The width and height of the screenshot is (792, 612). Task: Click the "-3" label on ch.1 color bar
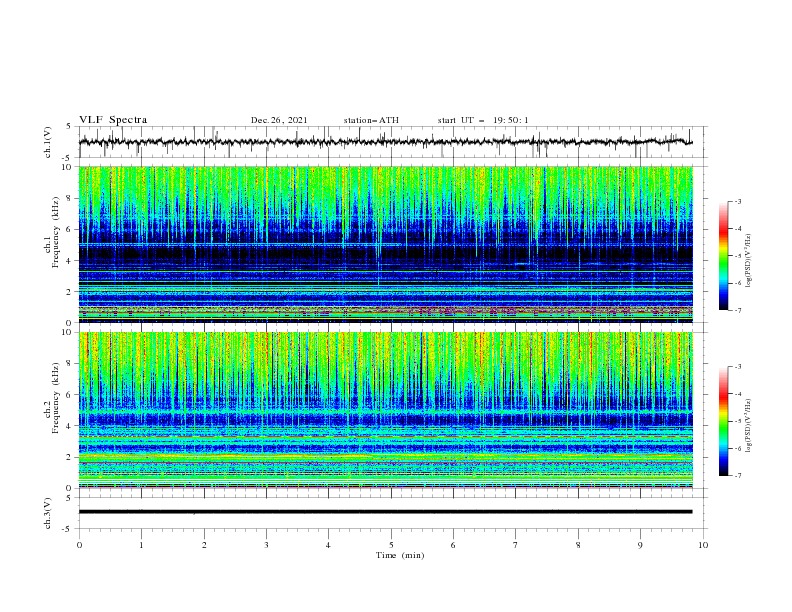pyautogui.click(x=737, y=201)
